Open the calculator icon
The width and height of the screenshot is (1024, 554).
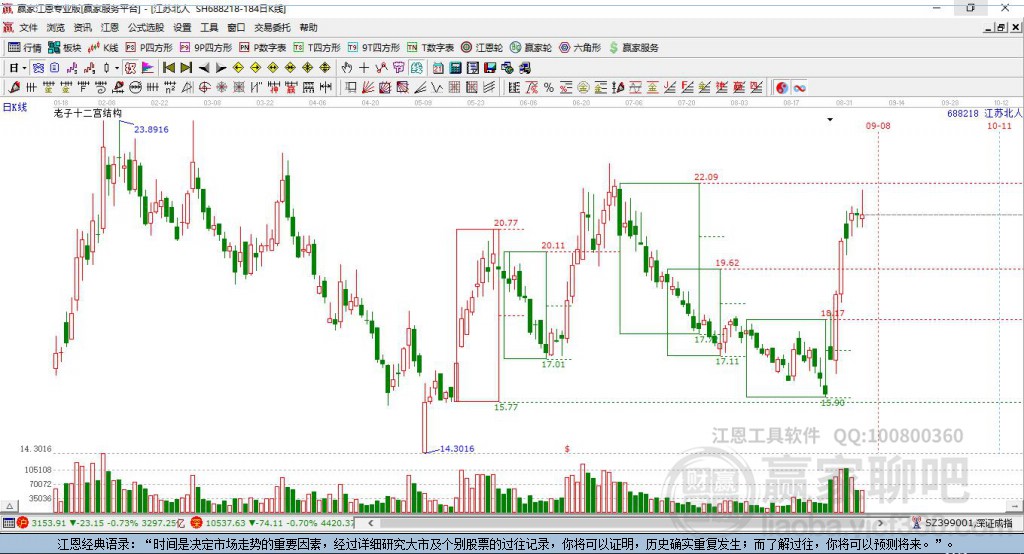[455, 68]
